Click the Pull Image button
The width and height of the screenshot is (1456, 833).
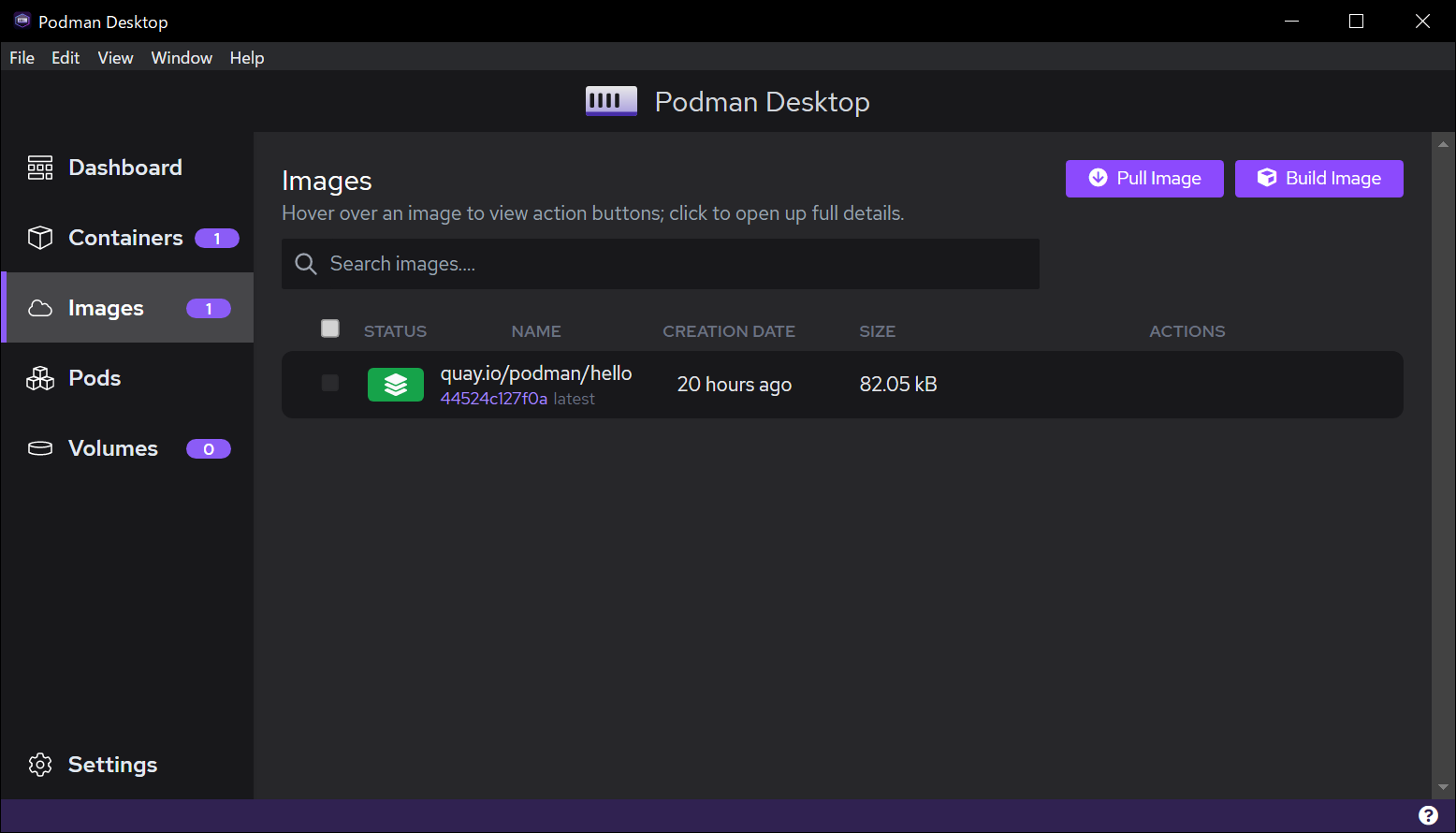coord(1143,179)
